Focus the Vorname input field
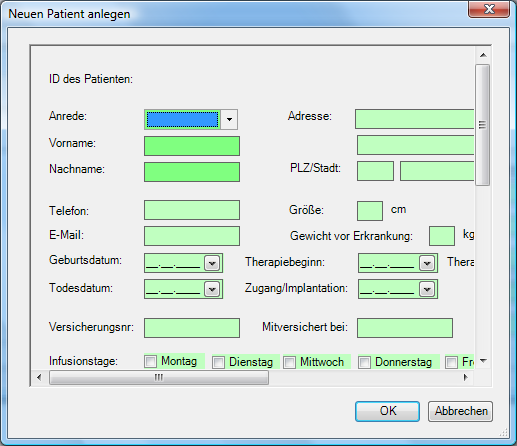 click(192, 146)
